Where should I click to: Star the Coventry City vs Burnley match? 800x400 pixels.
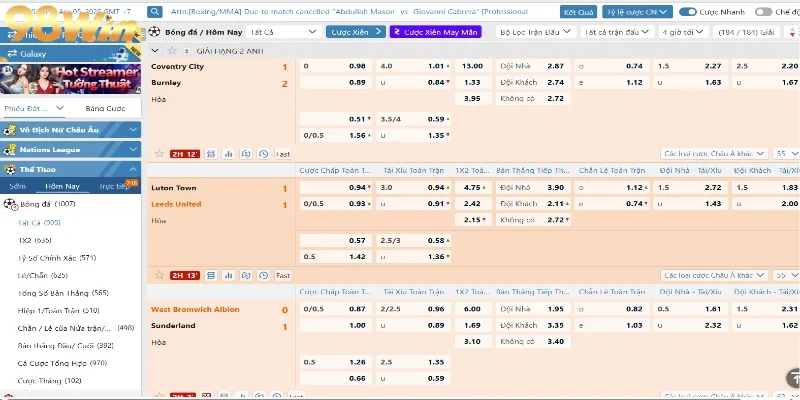[159, 154]
